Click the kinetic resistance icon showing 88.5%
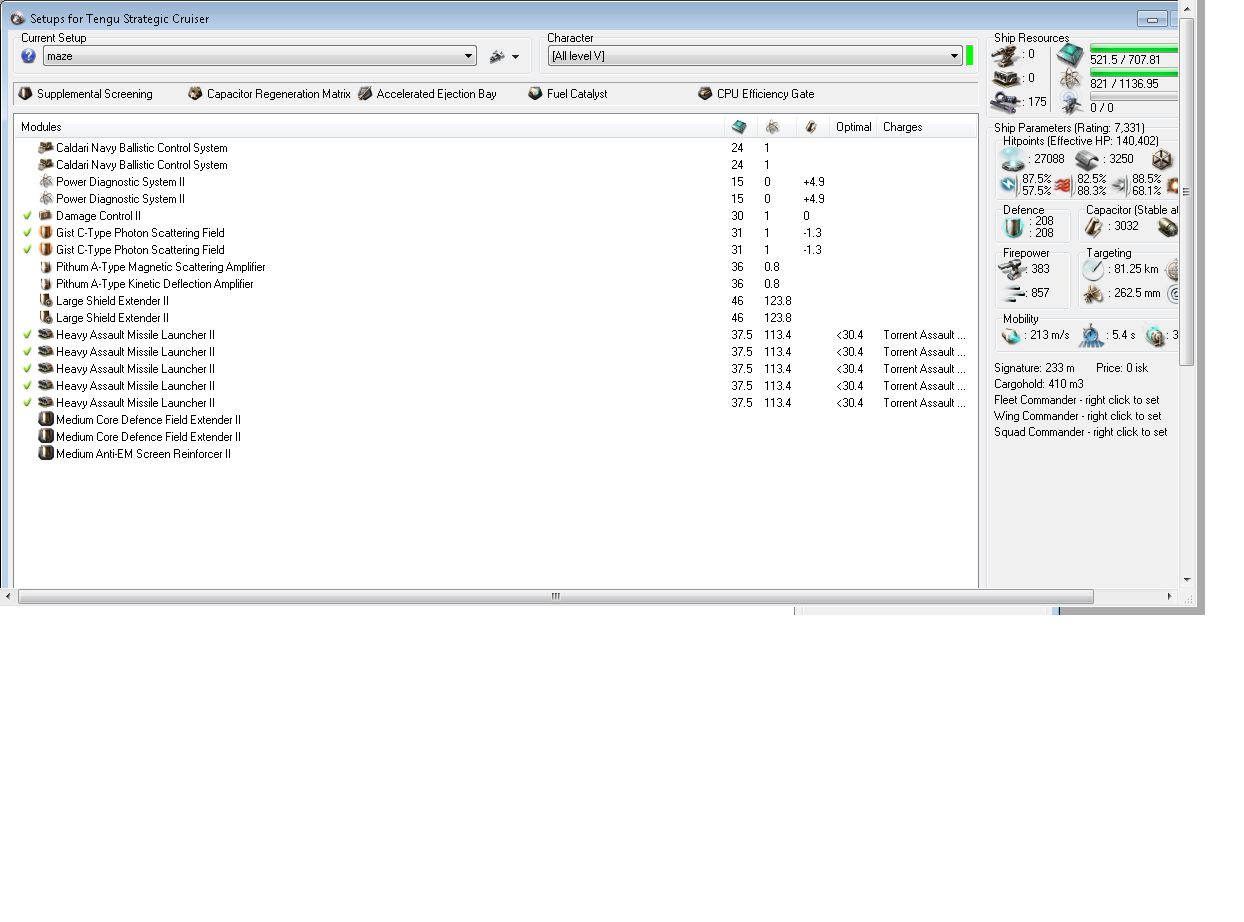Viewport: 1244px width, 922px height. click(1120, 185)
